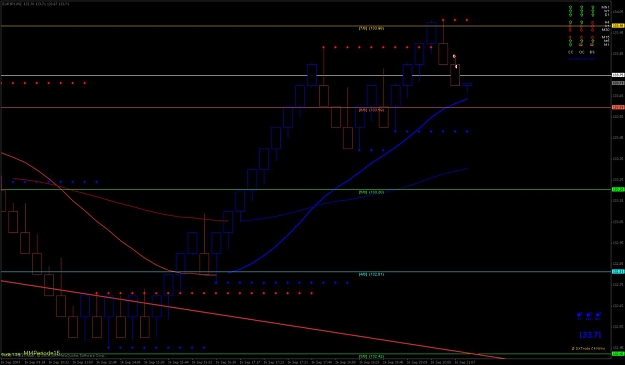Click the BS column header in the dashboard
The height and width of the screenshot is (365, 625).
592,52
